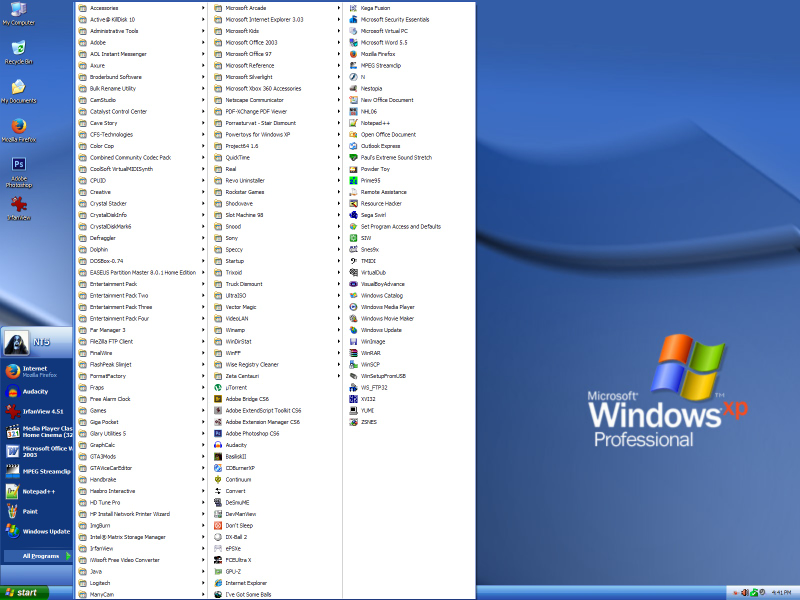The image size is (800, 600).
Task: Expand Microsoft Office 2003 folder
Action: coord(277,43)
